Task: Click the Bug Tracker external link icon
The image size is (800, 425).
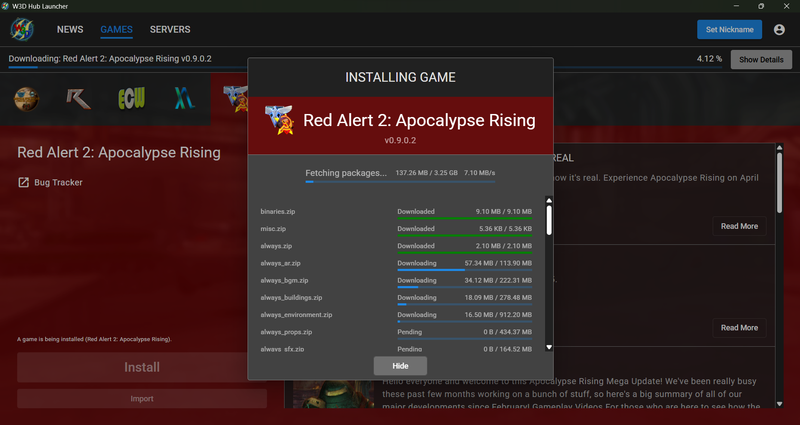Action: (23, 182)
